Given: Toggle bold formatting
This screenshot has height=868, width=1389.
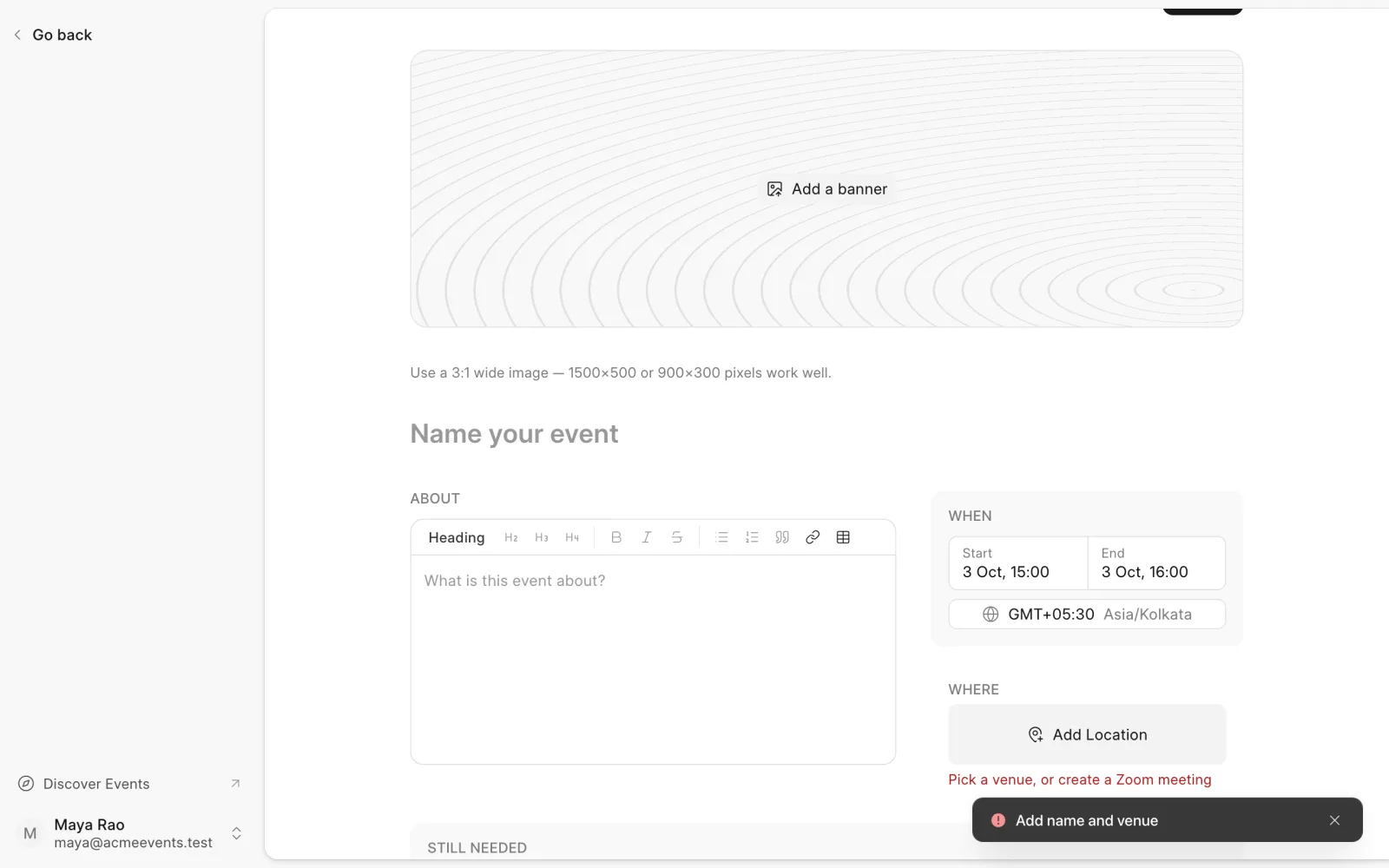Looking at the screenshot, I should tap(616, 537).
